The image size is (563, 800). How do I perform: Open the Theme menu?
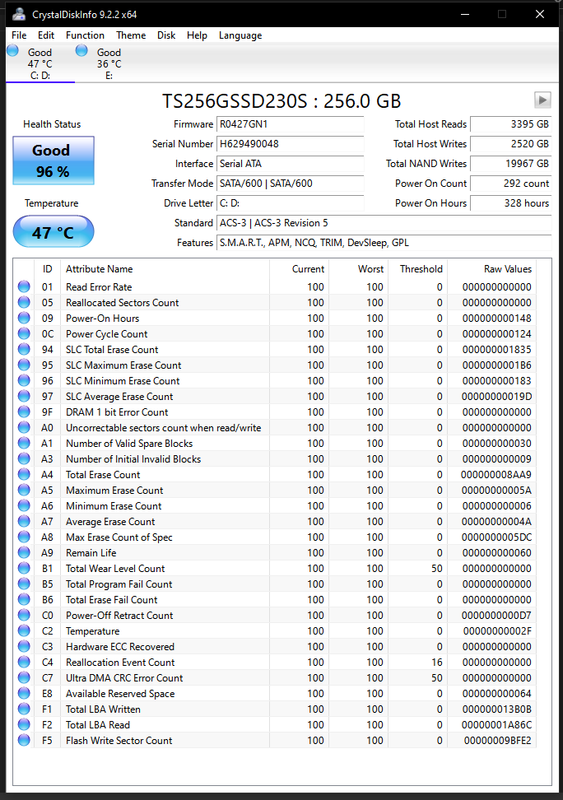(x=131, y=35)
